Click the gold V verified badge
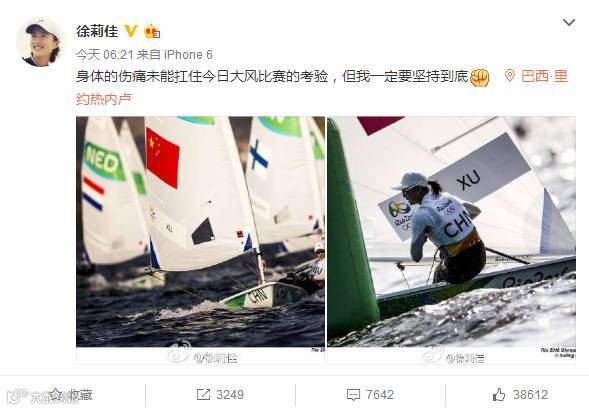The height and width of the screenshot is (410, 589). point(131,31)
